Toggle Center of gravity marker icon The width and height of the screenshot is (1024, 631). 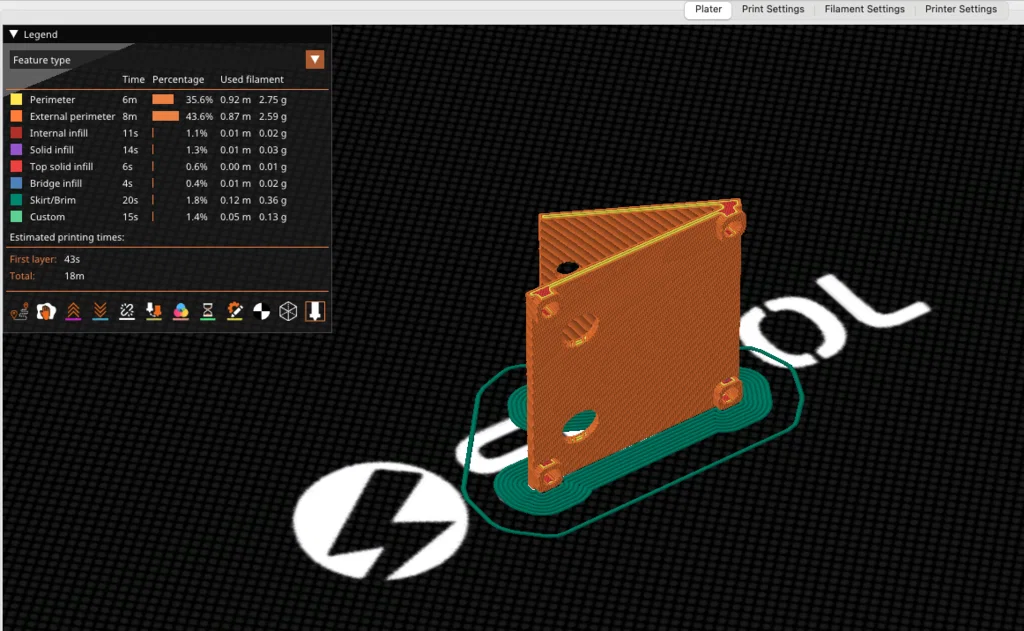pos(261,312)
